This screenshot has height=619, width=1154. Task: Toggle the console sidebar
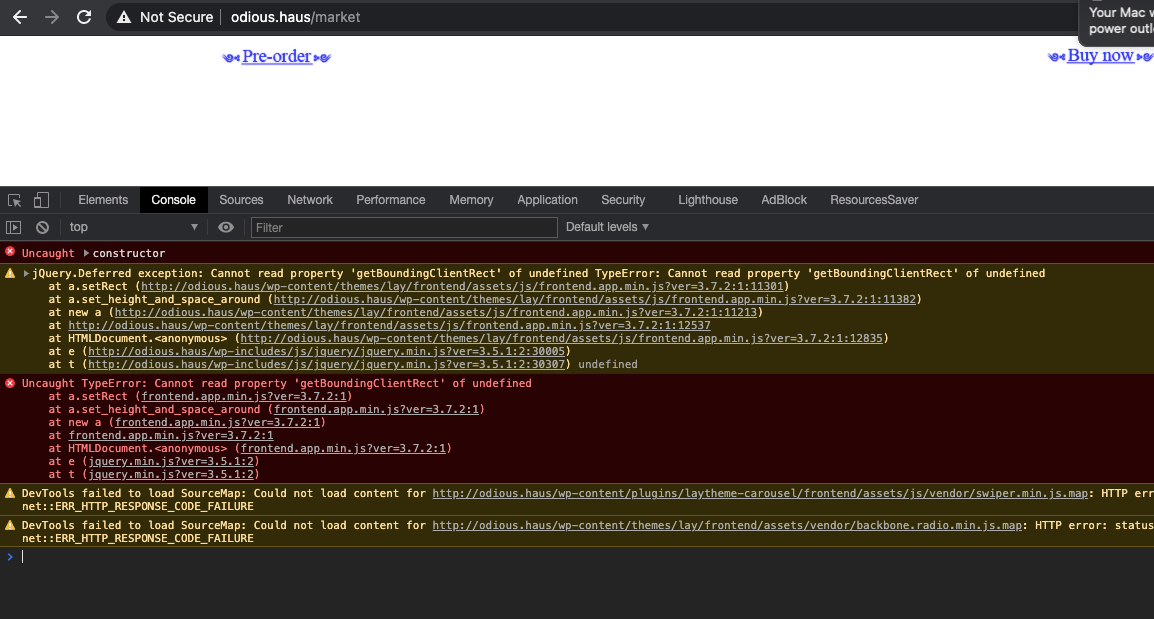click(x=13, y=227)
